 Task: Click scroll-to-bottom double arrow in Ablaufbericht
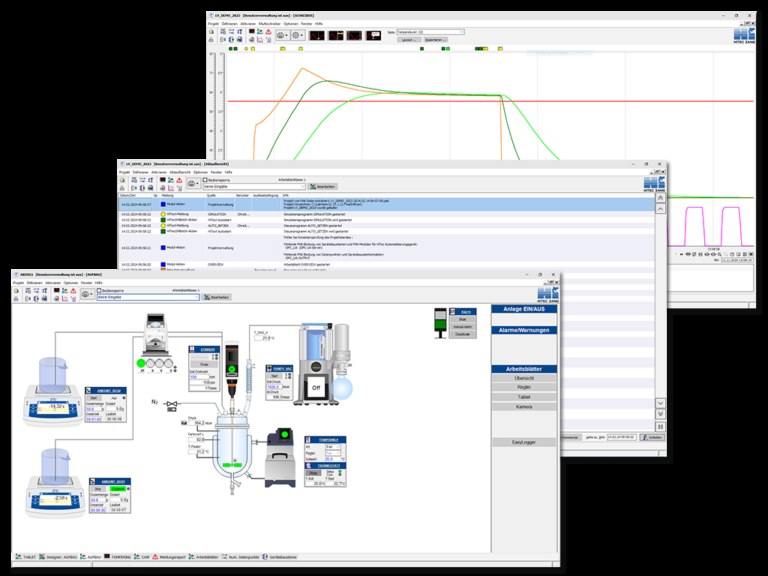660,414
